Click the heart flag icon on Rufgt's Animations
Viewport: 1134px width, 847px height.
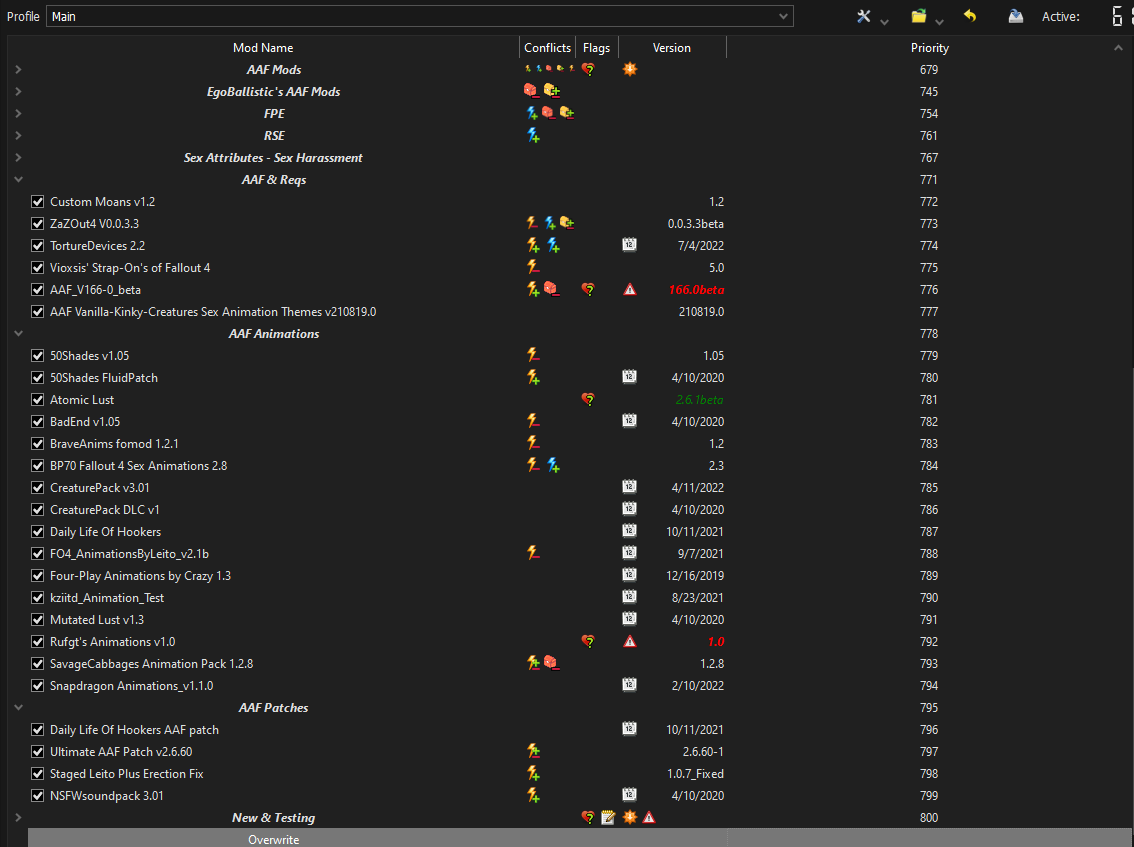[x=588, y=642]
